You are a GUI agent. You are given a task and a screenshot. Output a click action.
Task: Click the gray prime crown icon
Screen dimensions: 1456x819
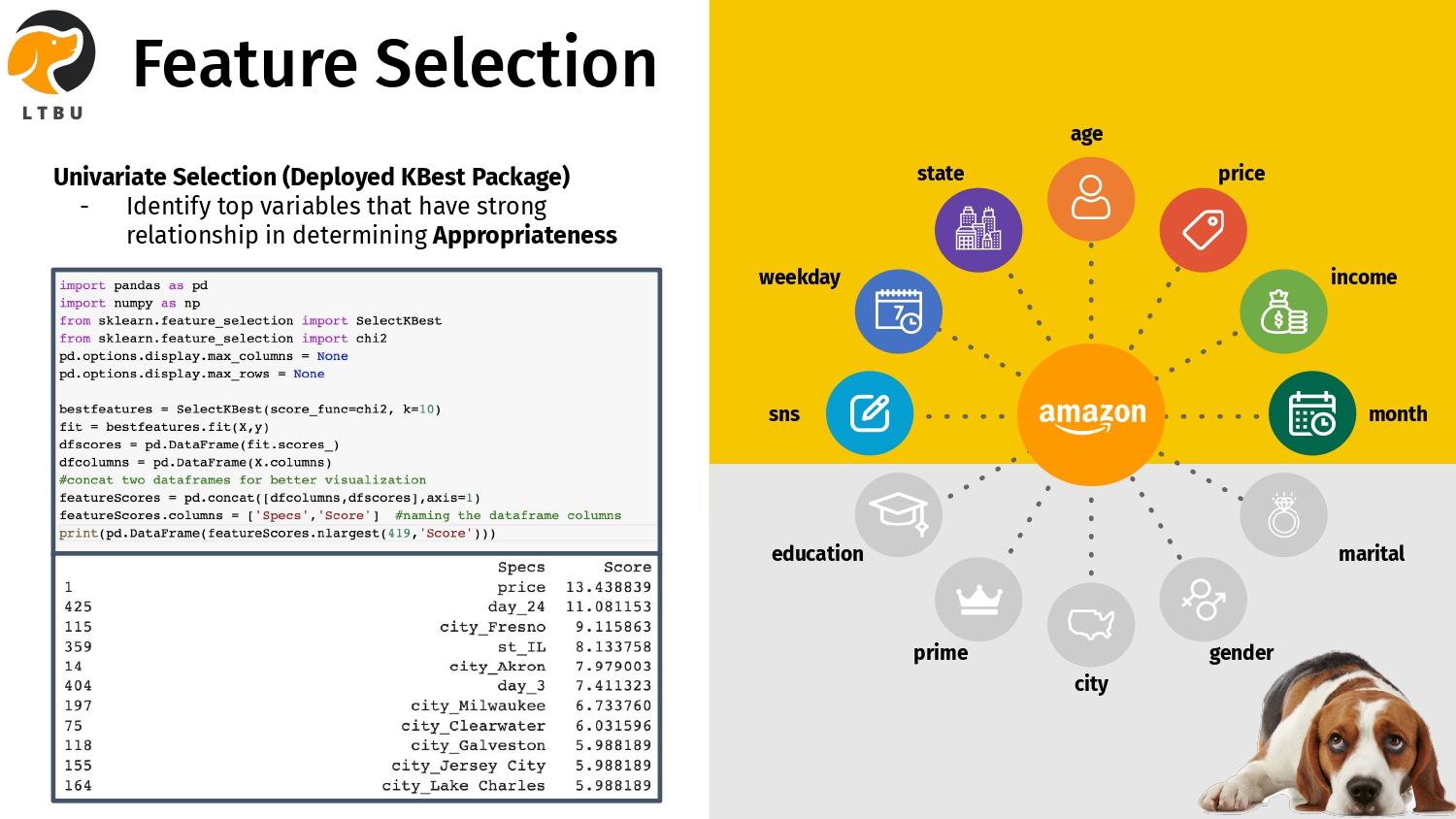978,600
